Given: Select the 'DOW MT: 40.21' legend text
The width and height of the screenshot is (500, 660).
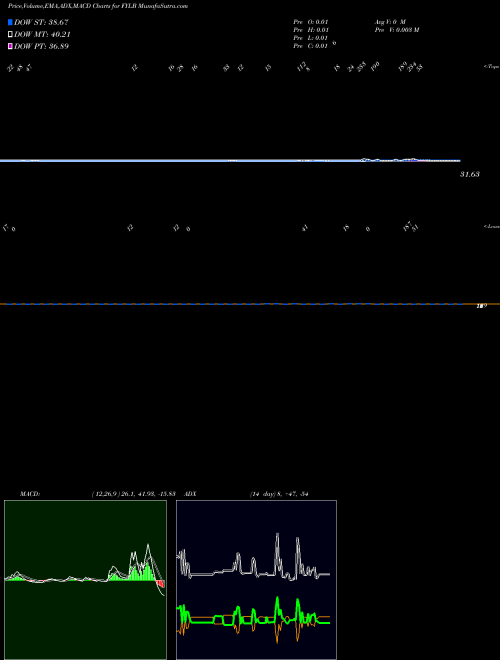Looking at the screenshot, I should tap(42, 35).
